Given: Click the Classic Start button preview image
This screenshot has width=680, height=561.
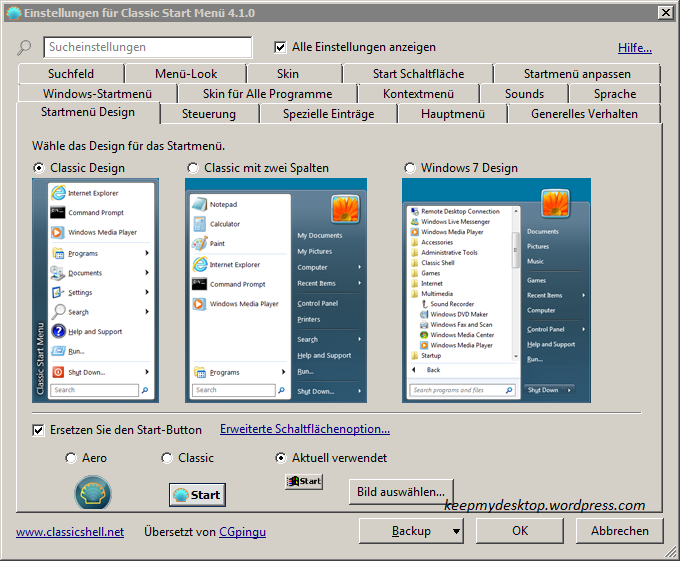Looking at the screenshot, I should click(x=197, y=494).
